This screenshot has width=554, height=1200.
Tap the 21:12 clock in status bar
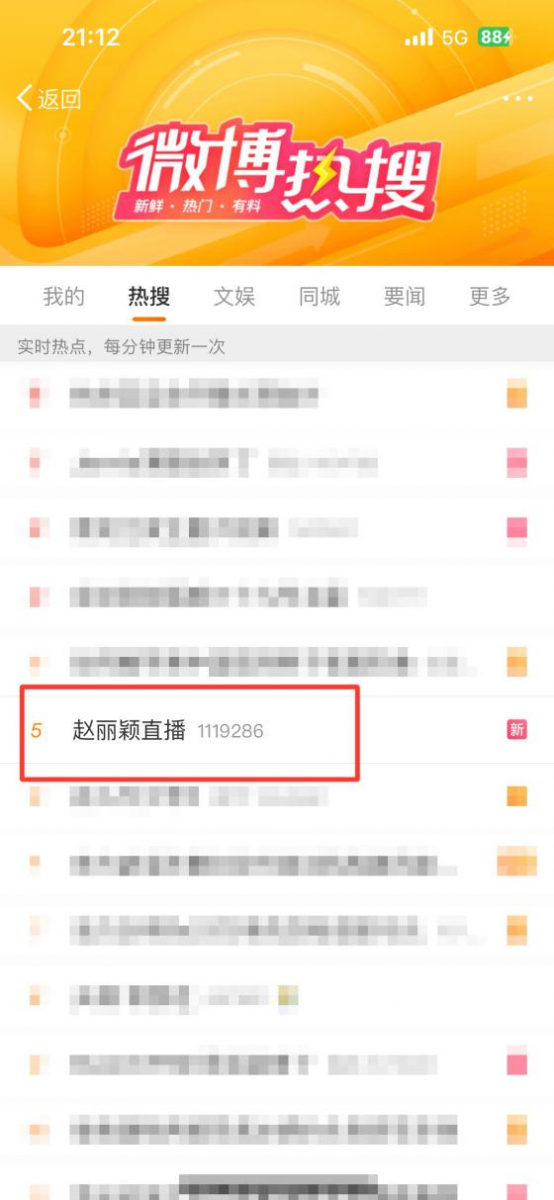coord(90,38)
